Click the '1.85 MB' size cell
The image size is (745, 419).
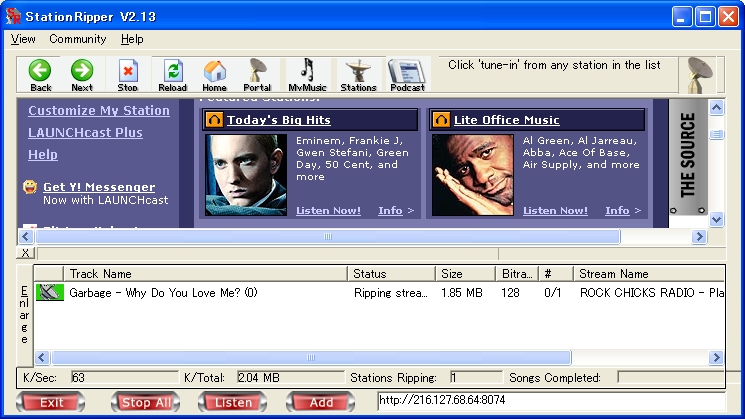(x=461, y=293)
